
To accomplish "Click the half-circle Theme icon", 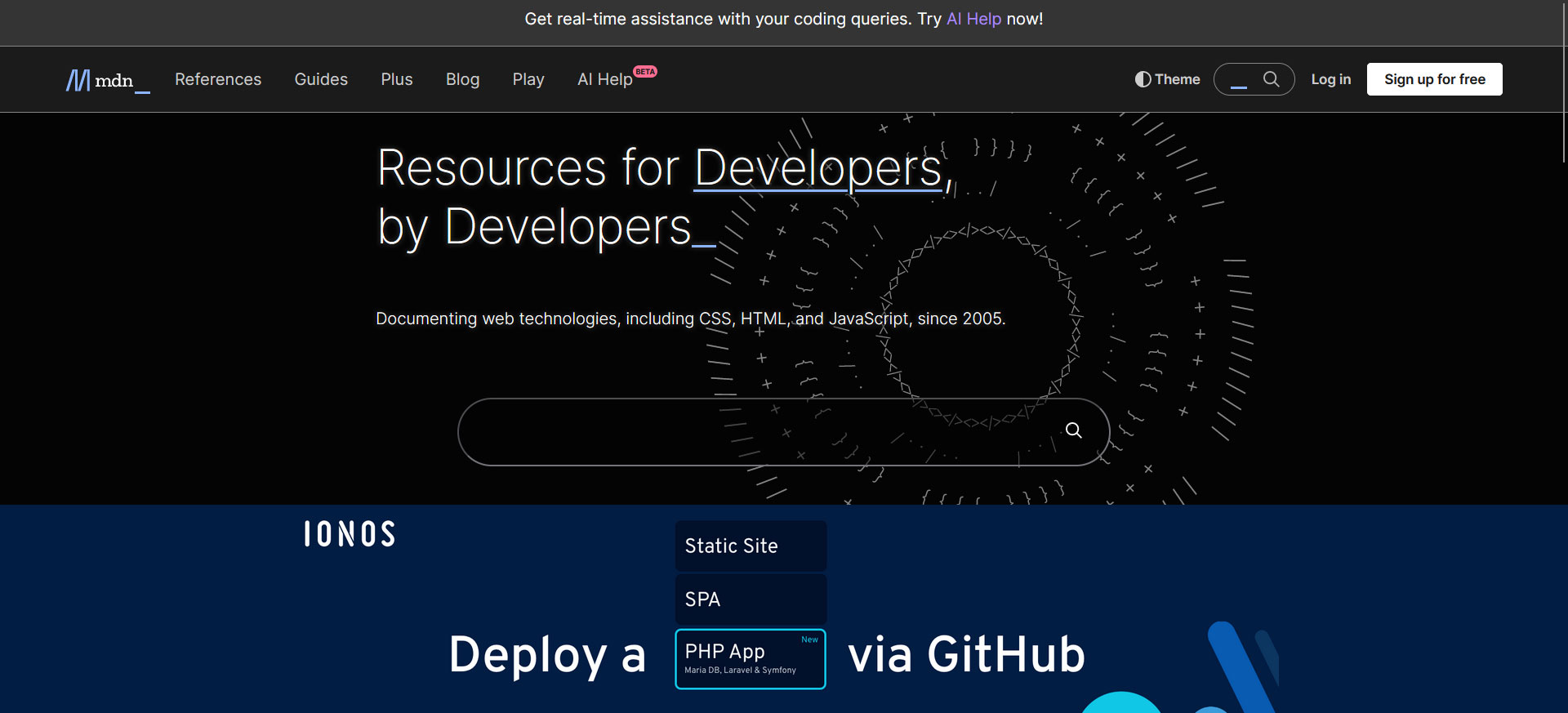I will pos(1143,79).
